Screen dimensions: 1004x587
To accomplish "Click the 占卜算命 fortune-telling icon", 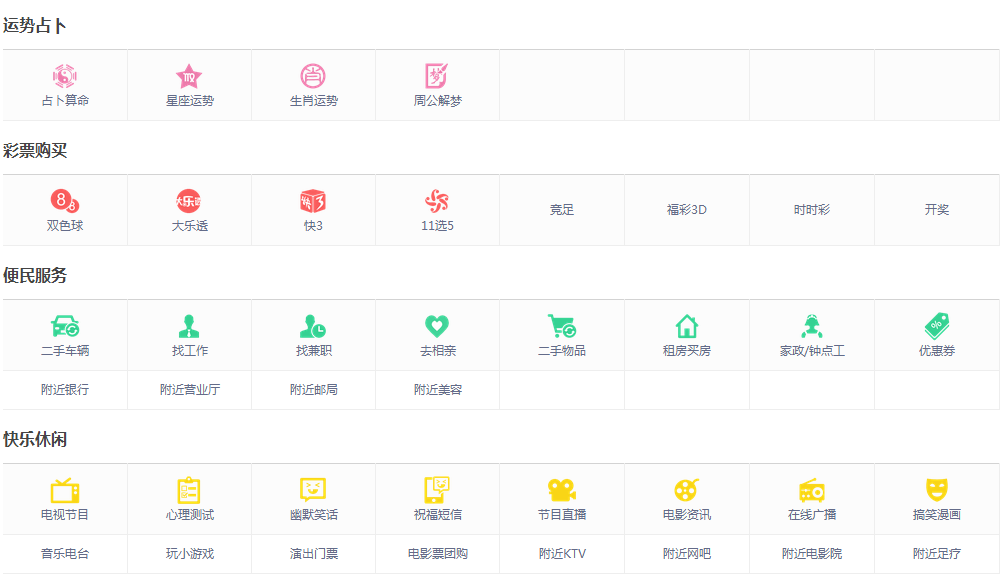I will (x=65, y=76).
